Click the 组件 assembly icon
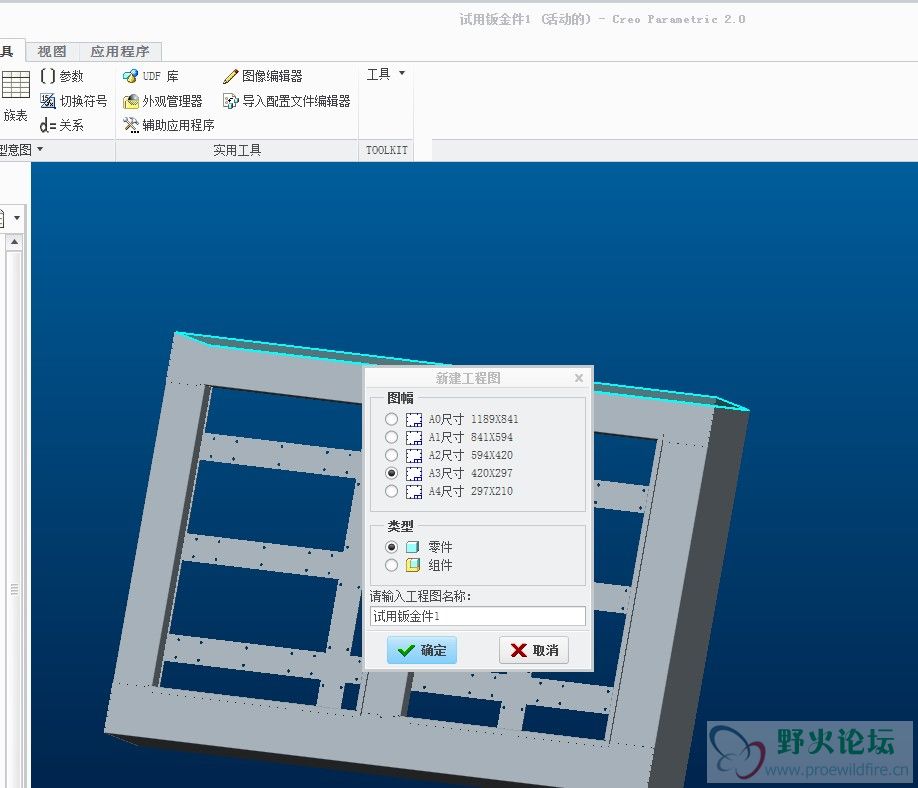918x788 pixels. pyautogui.click(x=413, y=565)
